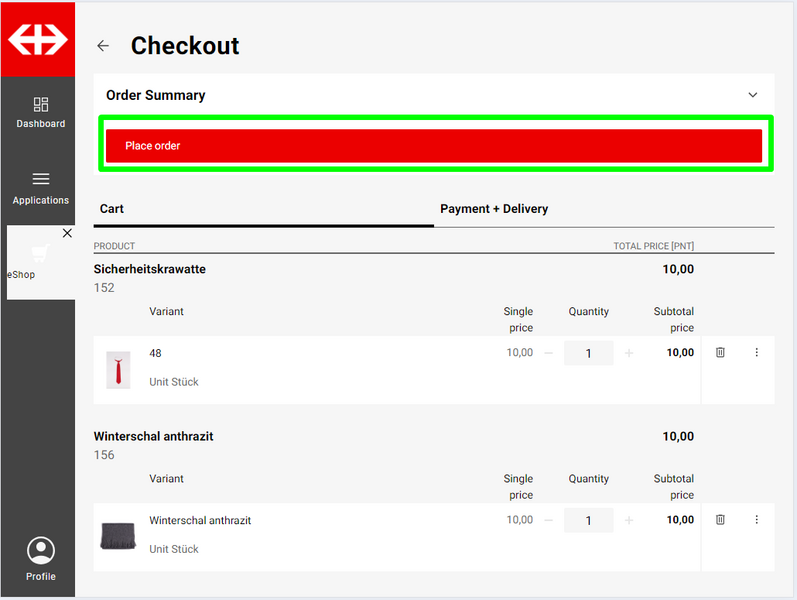Viewport: 797px width, 600px height.
Task: Switch to the Payment + Delivery tab
Action: coord(494,209)
